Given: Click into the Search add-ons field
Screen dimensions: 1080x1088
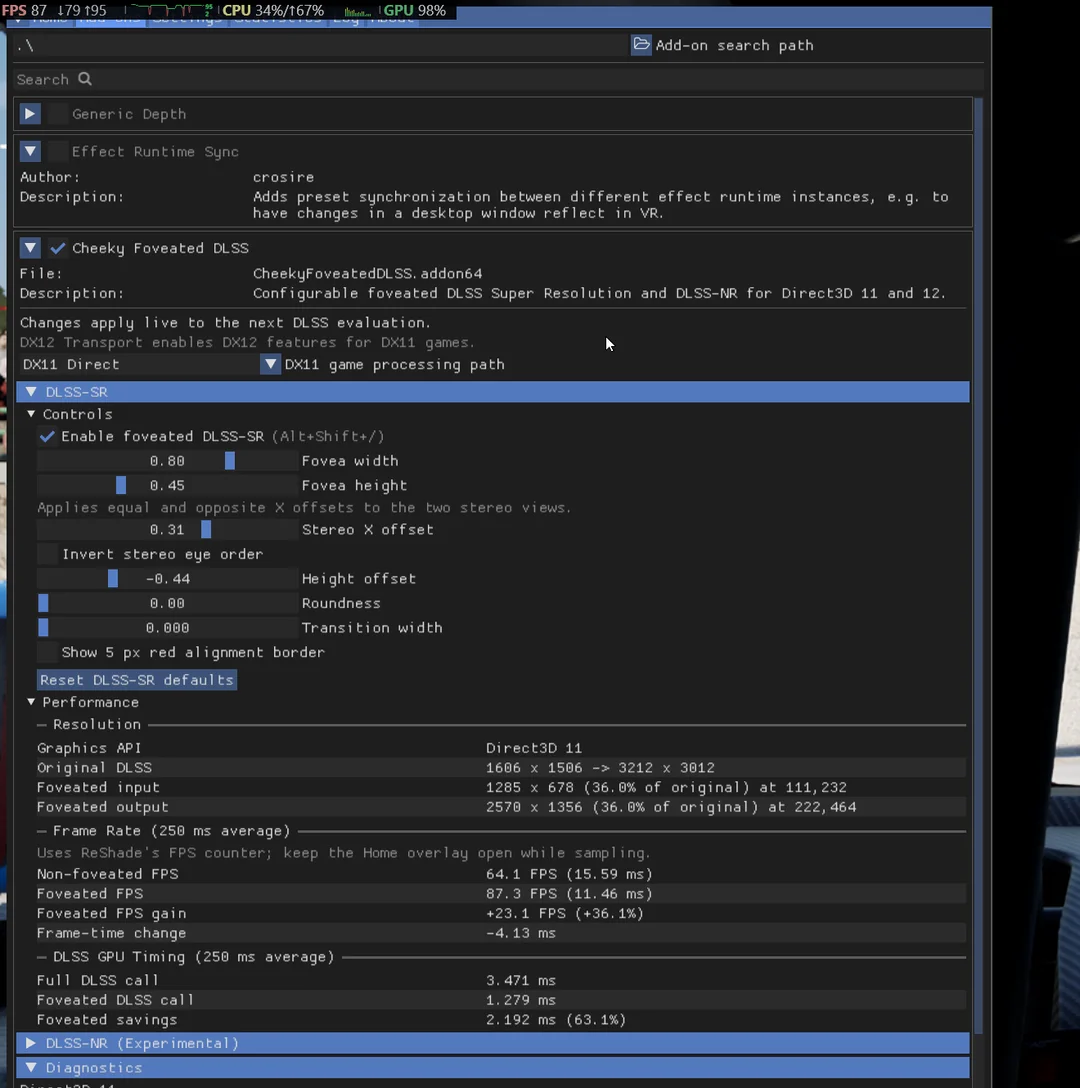Looking at the screenshot, I should coord(498,79).
